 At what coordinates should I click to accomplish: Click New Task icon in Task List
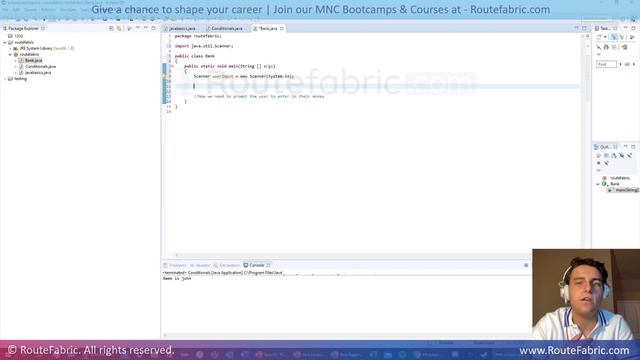(600, 37)
